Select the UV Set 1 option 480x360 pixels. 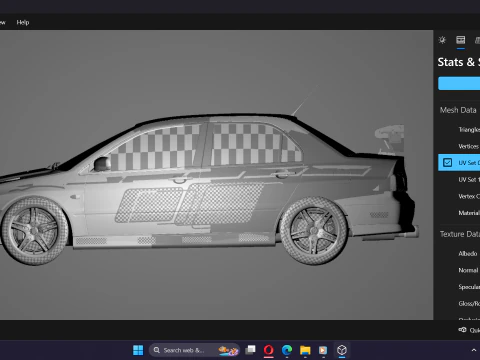coord(469,180)
